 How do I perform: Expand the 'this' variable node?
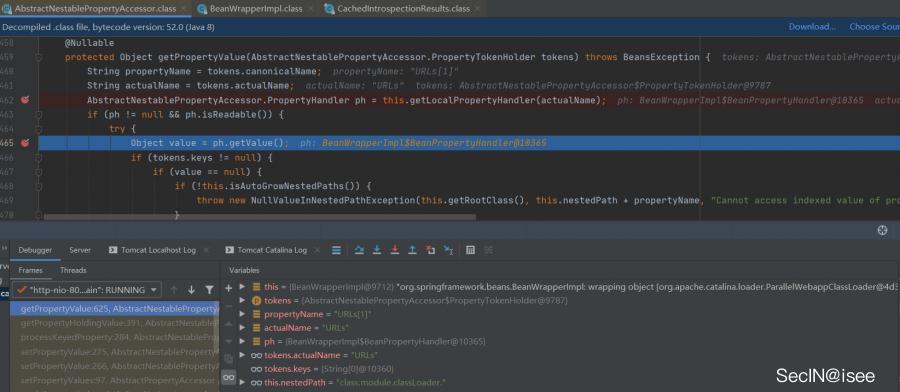point(242,286)
